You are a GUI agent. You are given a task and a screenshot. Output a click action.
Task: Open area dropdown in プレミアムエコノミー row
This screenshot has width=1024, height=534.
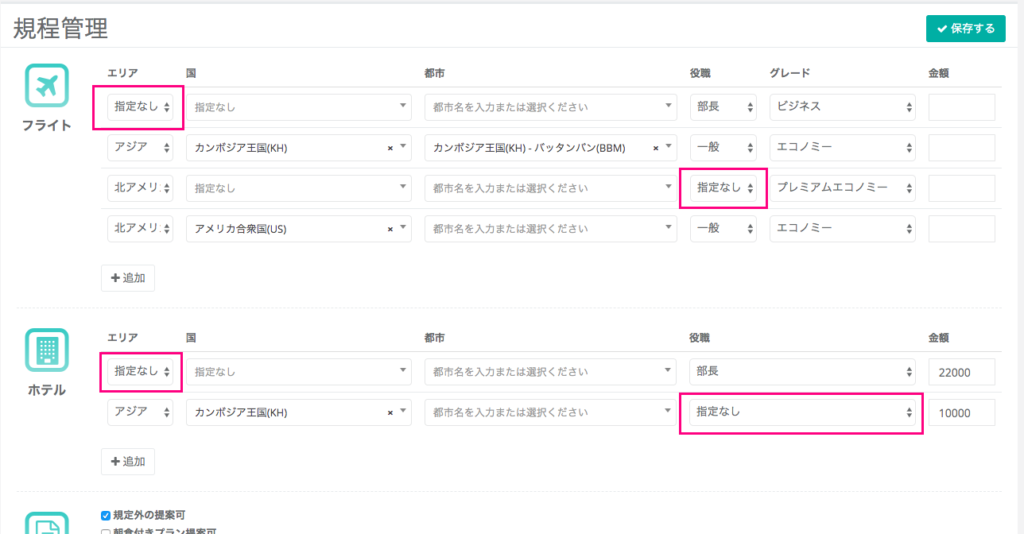point(140,188)
